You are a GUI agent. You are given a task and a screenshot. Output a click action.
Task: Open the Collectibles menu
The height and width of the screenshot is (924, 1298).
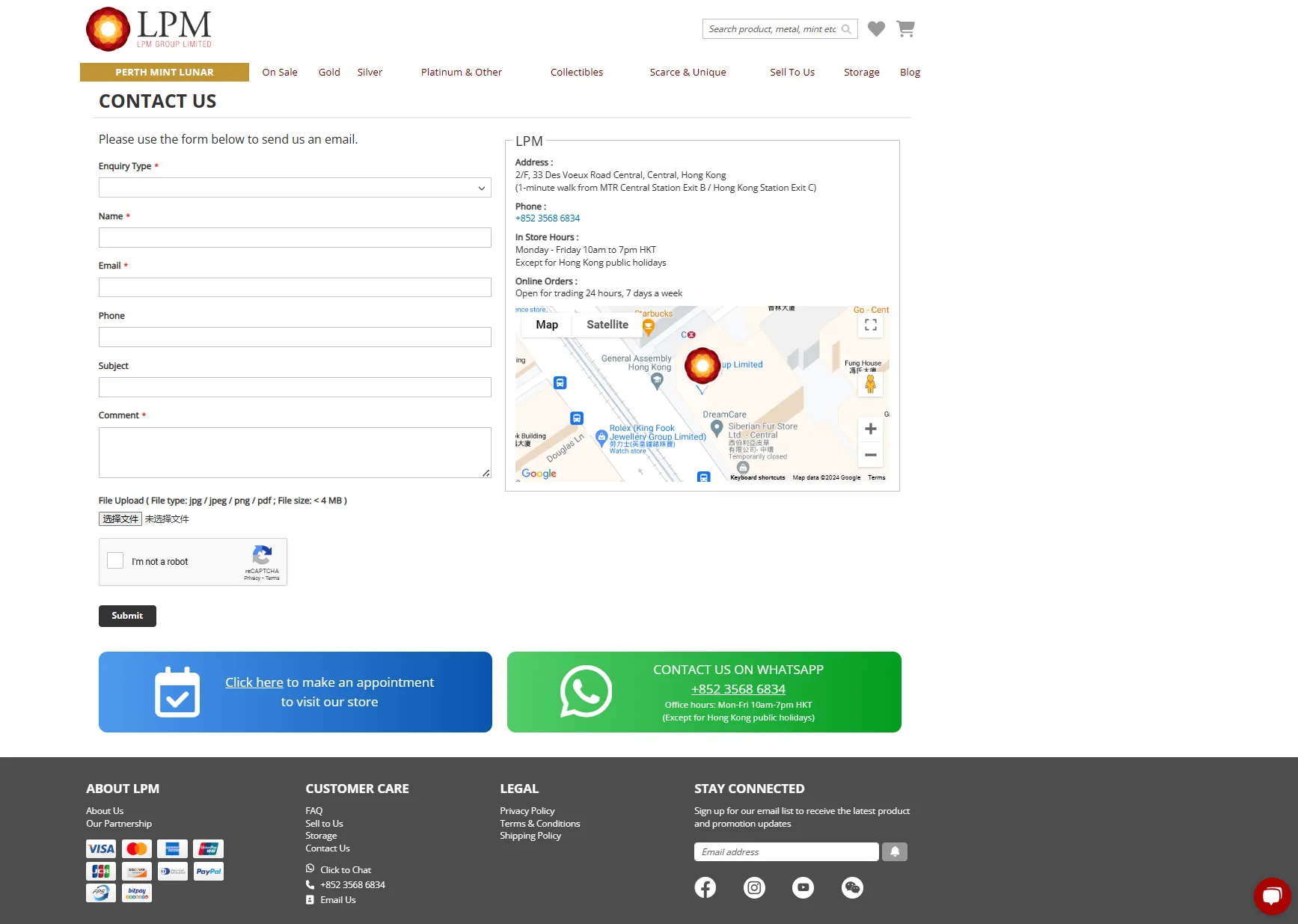pyautogui.click(x=577, y=72)
